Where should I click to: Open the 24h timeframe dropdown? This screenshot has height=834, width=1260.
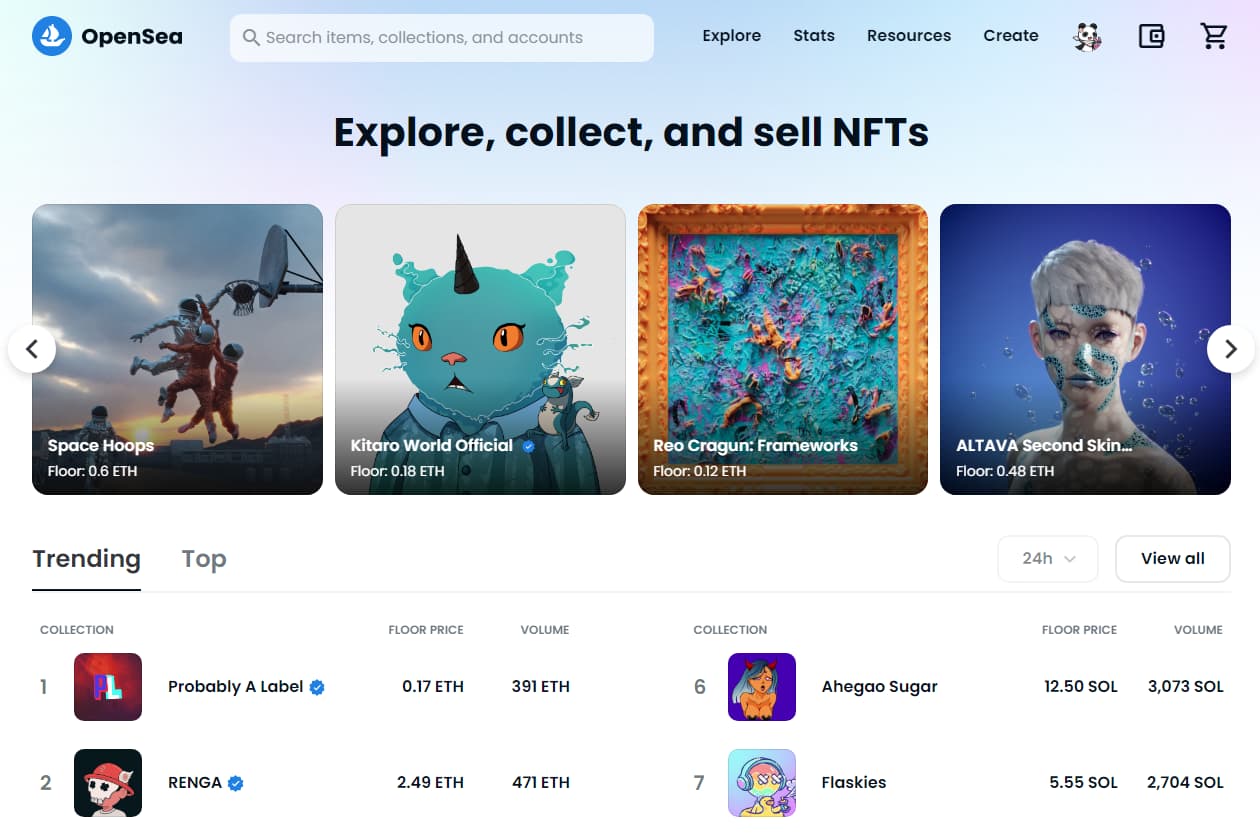coord(1047,558)
